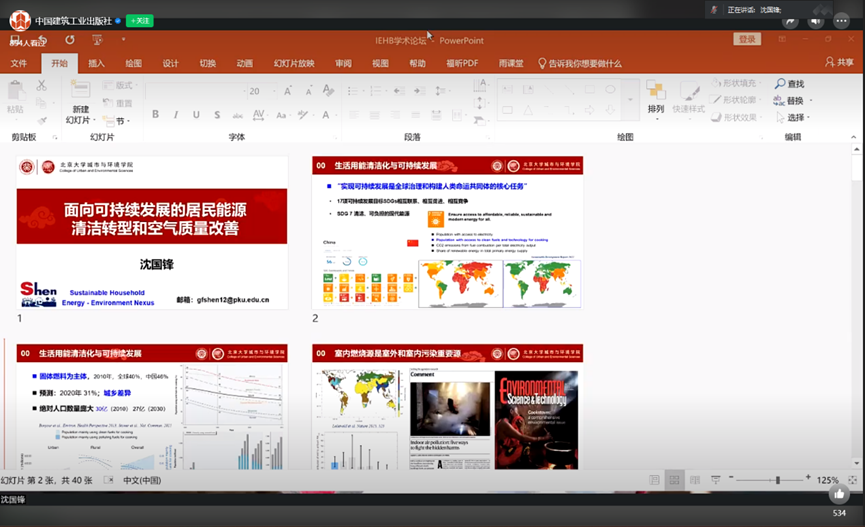Click the thumbs-up like button
This screenshot has width=865, height=527.
(839, 494)
